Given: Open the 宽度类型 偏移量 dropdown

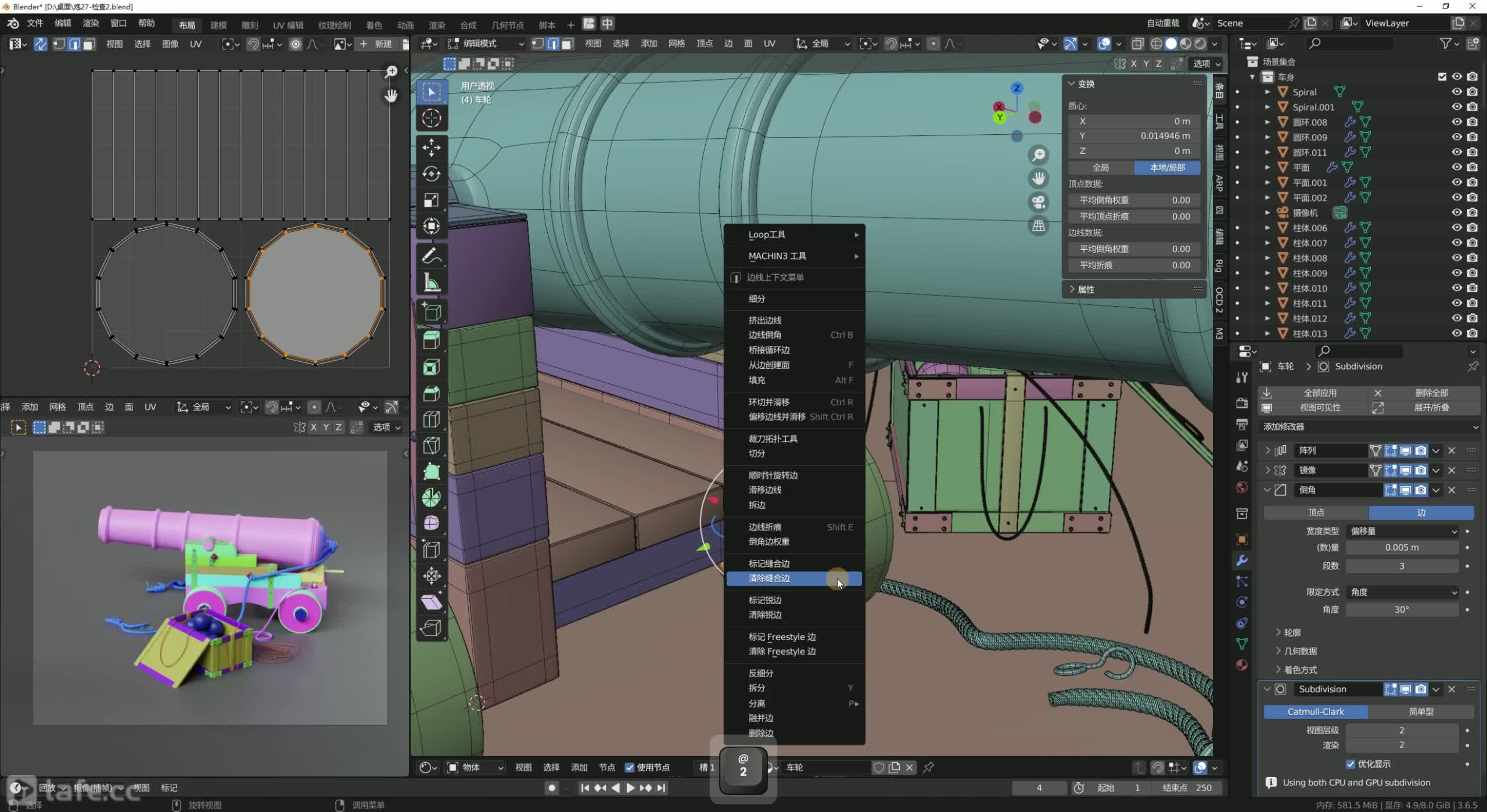Looking at the screenshot, I should (x=1402, y=531).
